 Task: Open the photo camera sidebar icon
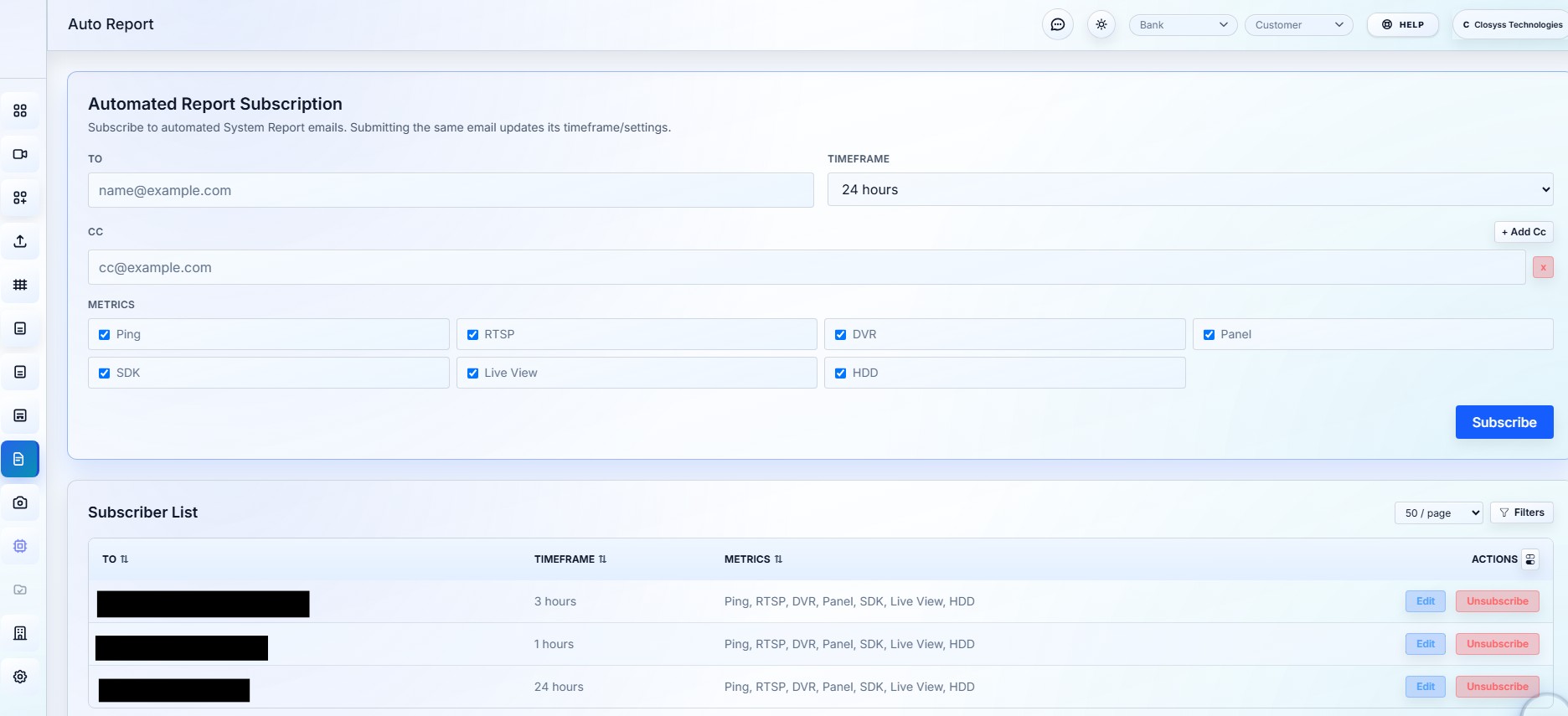[x=20, y=502]
